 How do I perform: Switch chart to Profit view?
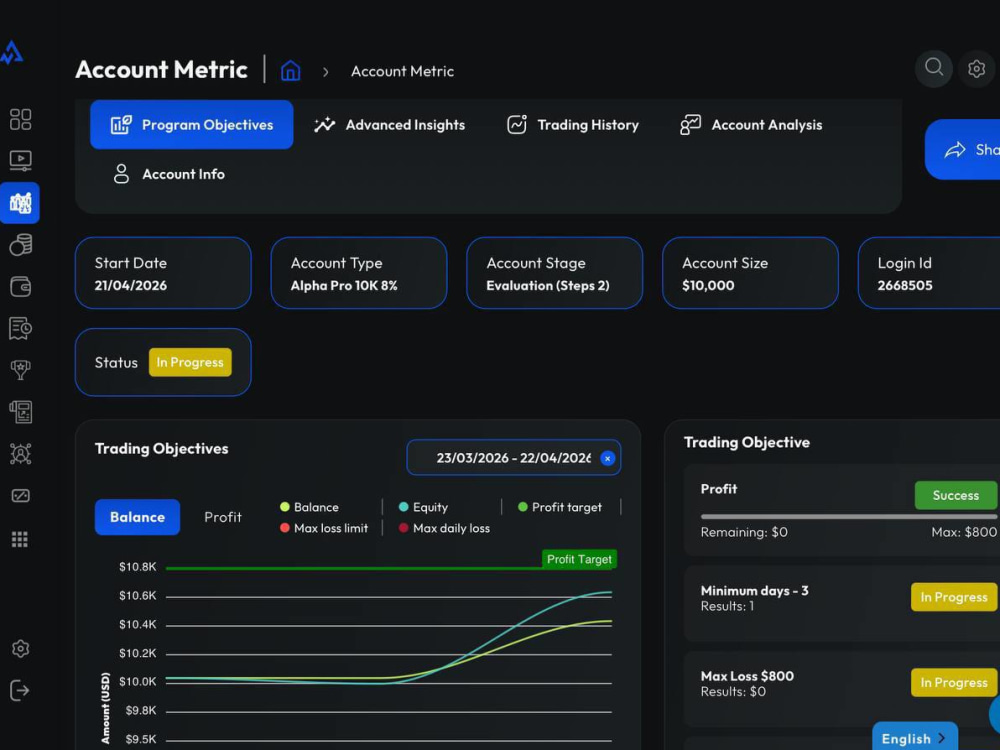[223, 517]
